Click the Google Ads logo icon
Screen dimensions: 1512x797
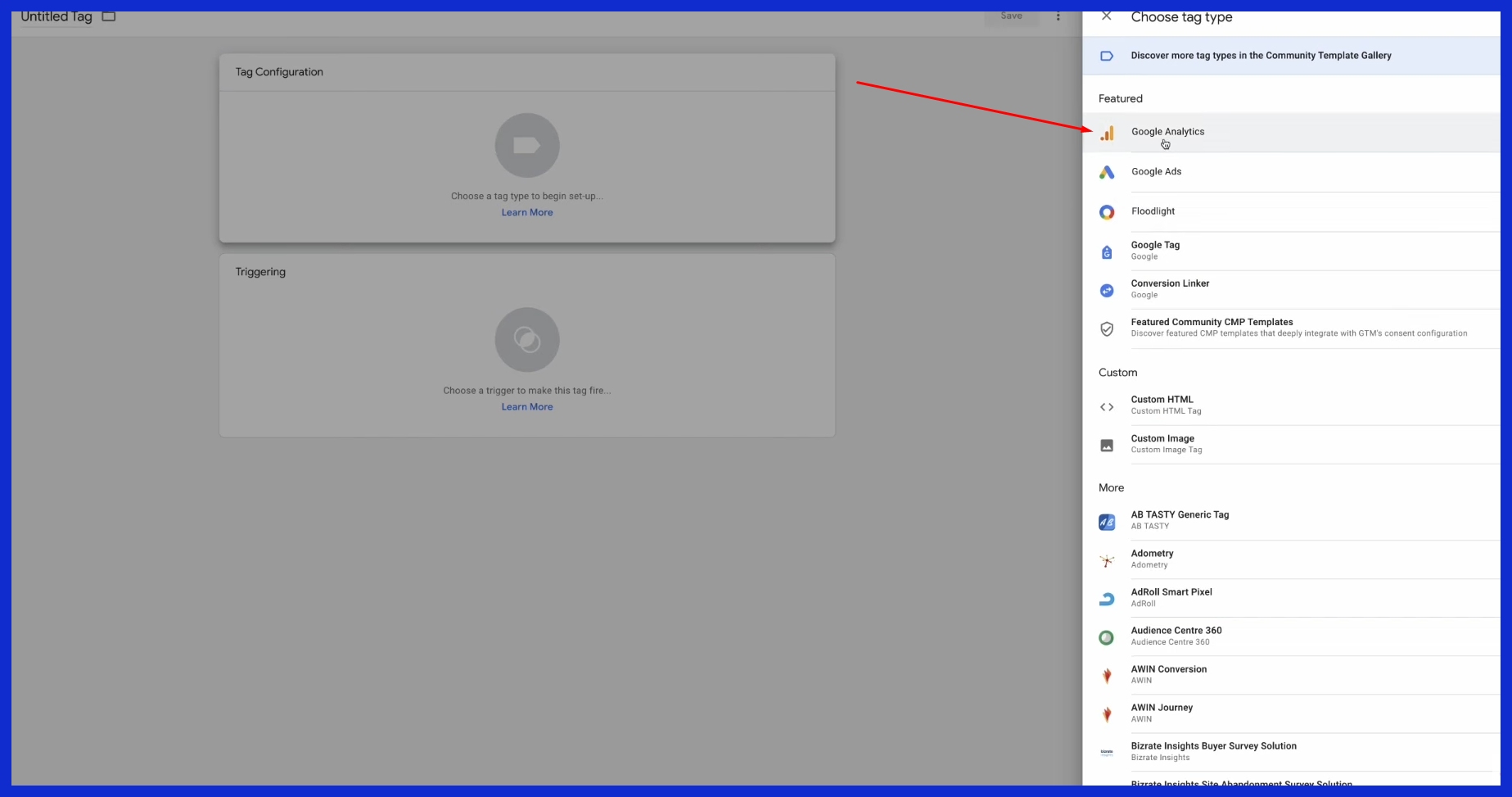(1107, 172)
